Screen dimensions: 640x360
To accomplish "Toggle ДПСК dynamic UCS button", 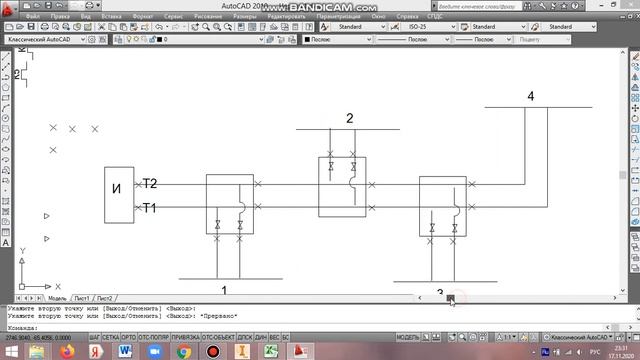I will click(245, 338).
